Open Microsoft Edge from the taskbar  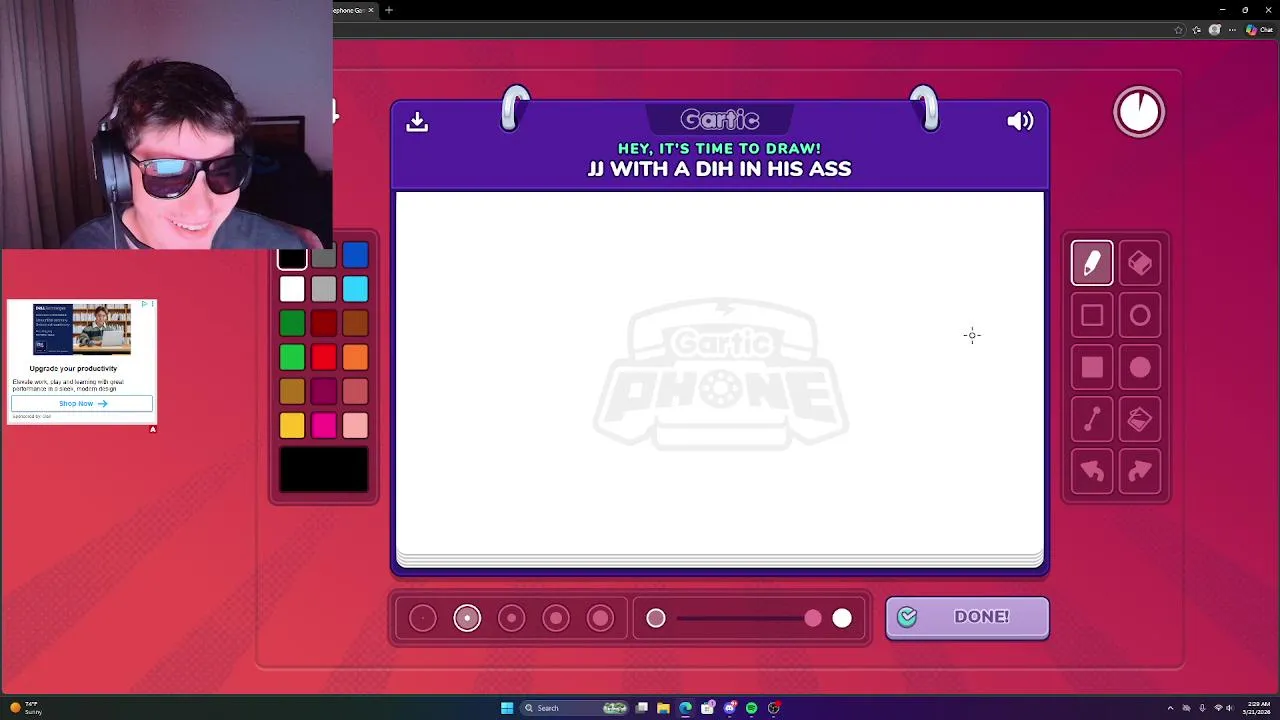click(685, 708)
